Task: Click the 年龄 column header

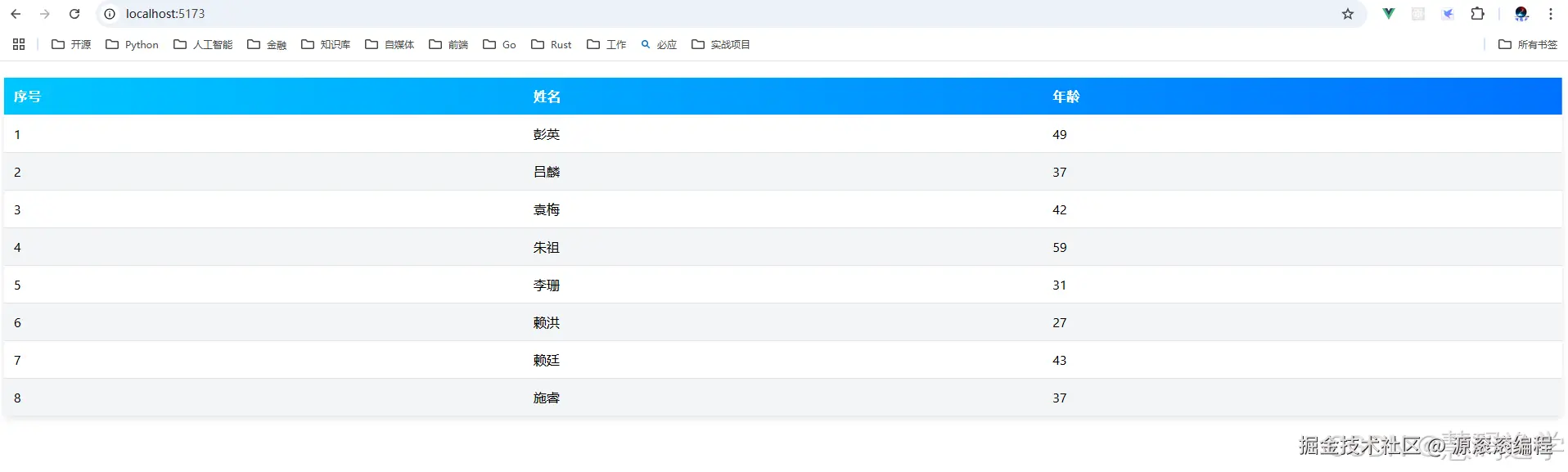Action: [1066, 97]
